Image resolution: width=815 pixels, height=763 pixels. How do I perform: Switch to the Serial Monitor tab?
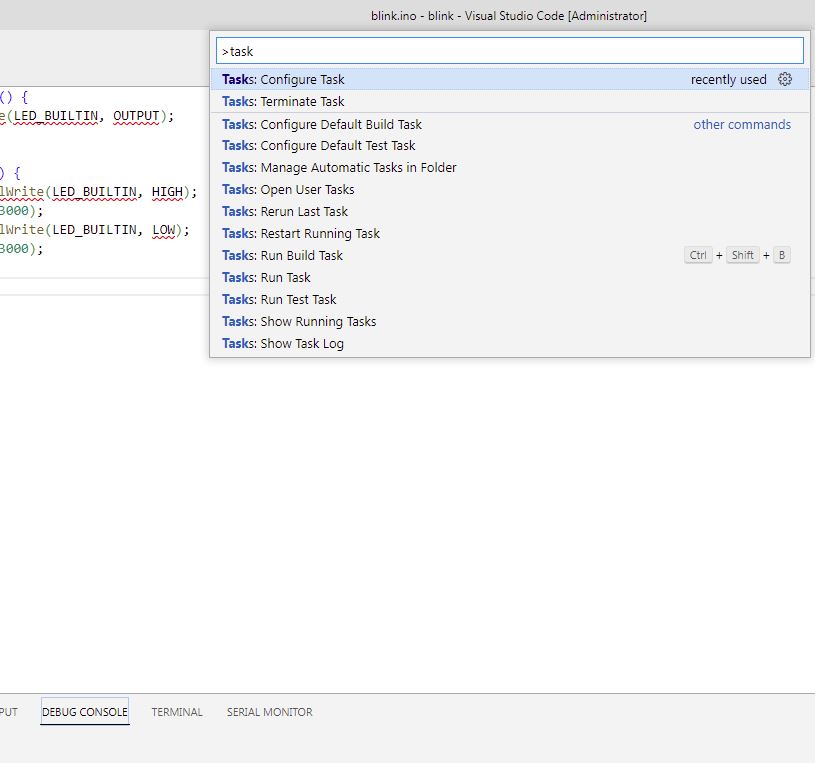(269, 712)
